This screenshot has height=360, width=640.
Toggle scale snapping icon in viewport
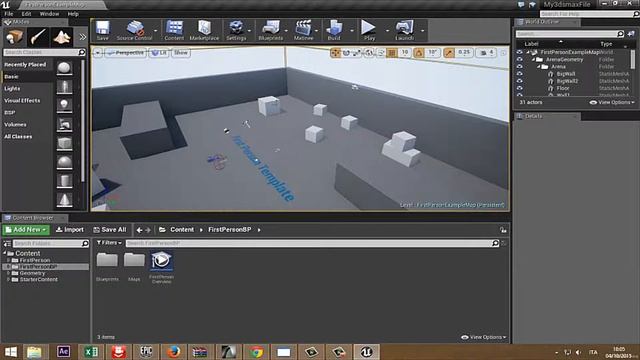(x=449, y=53)
